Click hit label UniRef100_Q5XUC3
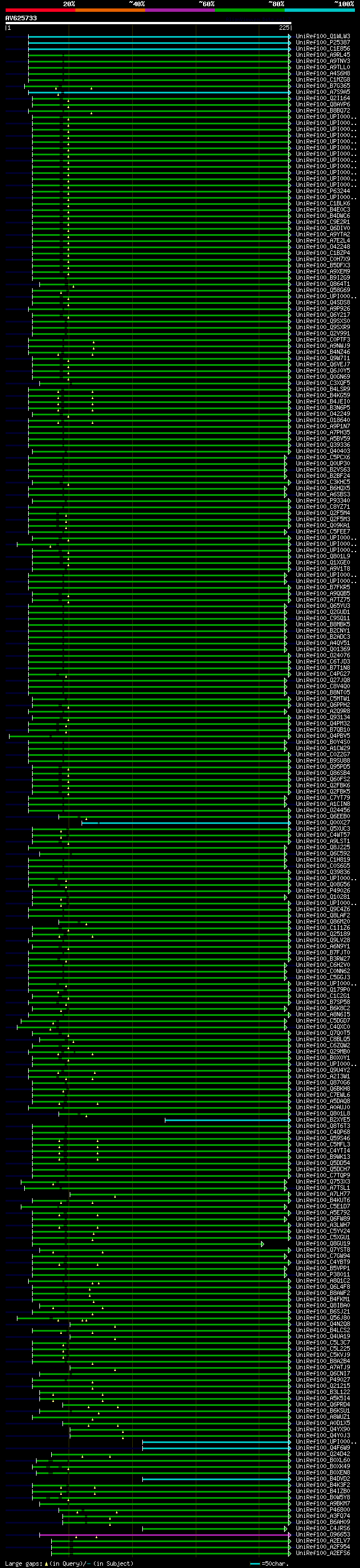The height and width of the screenshot is (1568, 360). (x=323, y=828)
